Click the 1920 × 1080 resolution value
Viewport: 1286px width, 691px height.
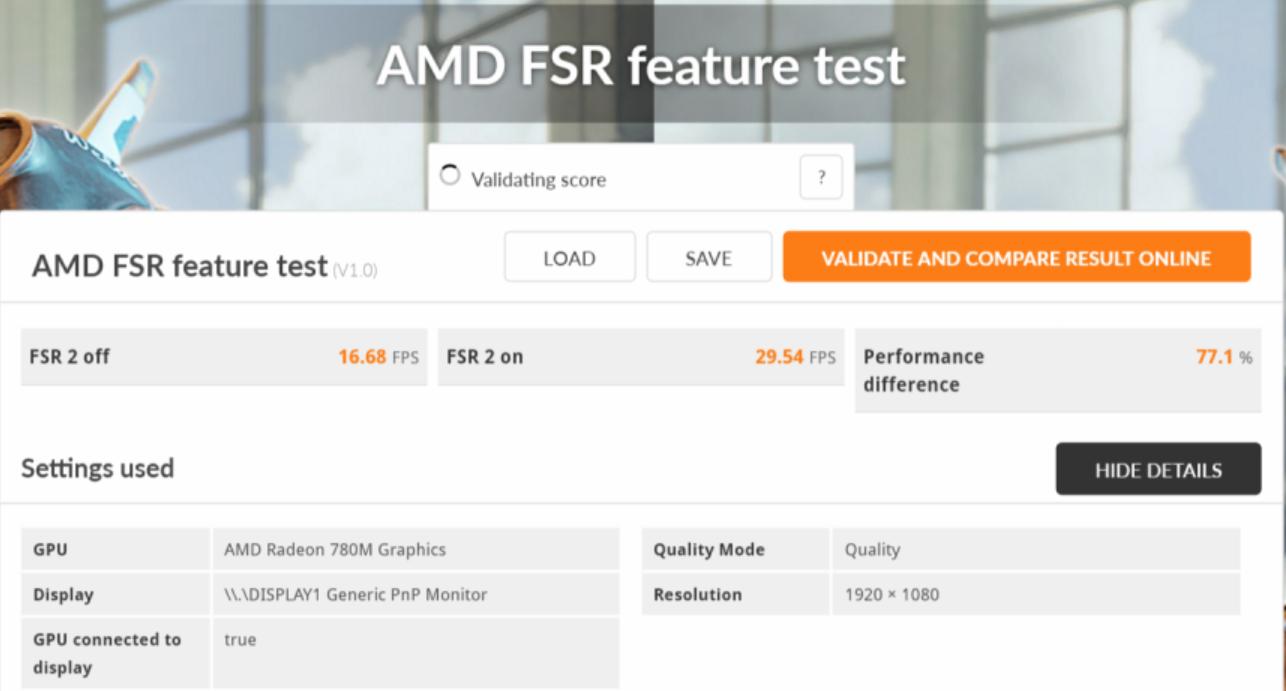pyautogui.click(x=892, y=595)
